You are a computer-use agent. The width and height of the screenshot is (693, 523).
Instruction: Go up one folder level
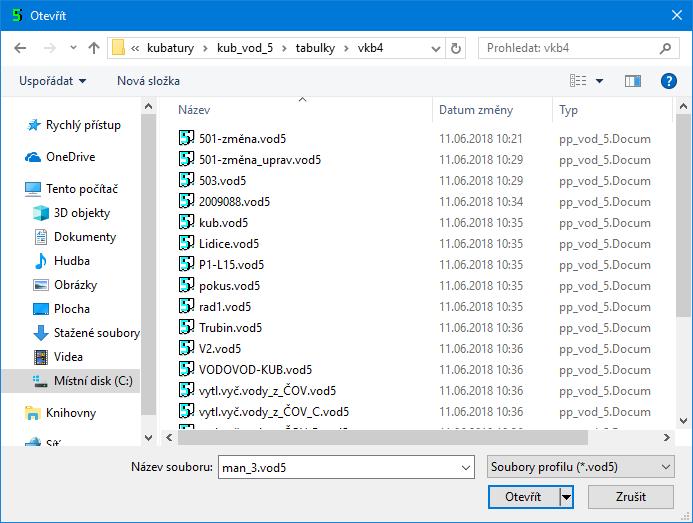pyautogui.click(x=94, y=48)
